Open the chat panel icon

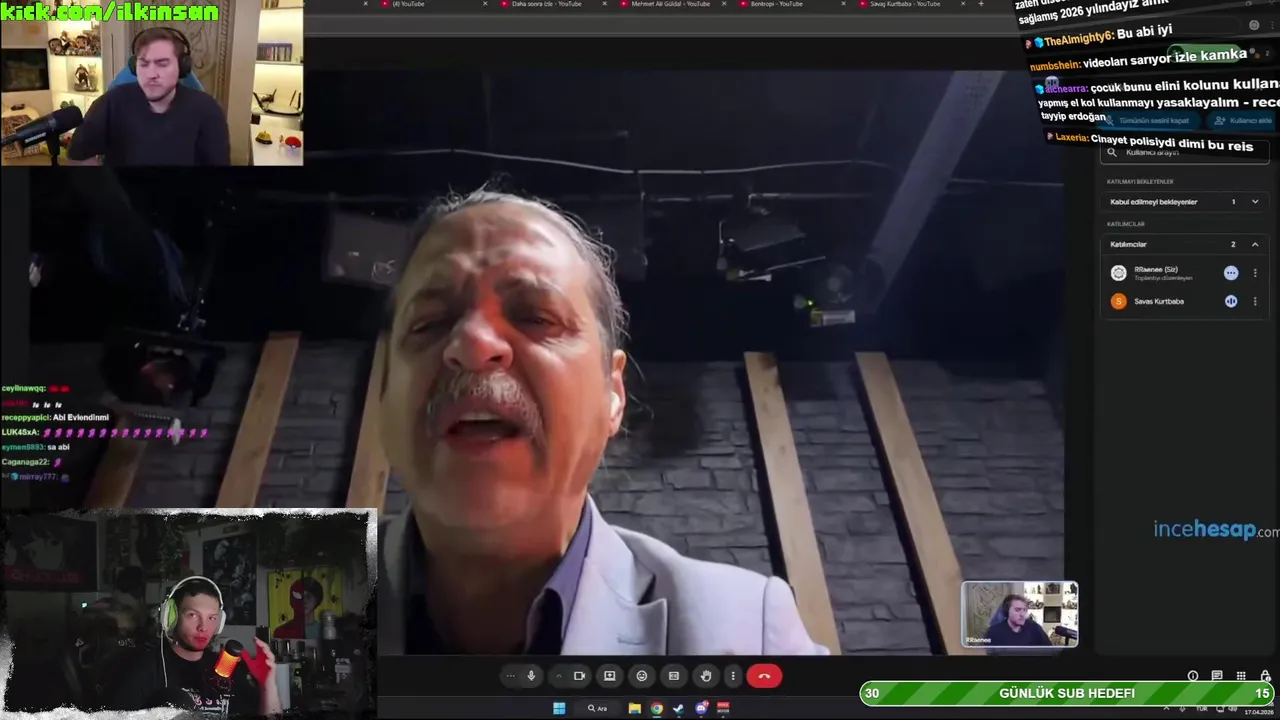1217,676
